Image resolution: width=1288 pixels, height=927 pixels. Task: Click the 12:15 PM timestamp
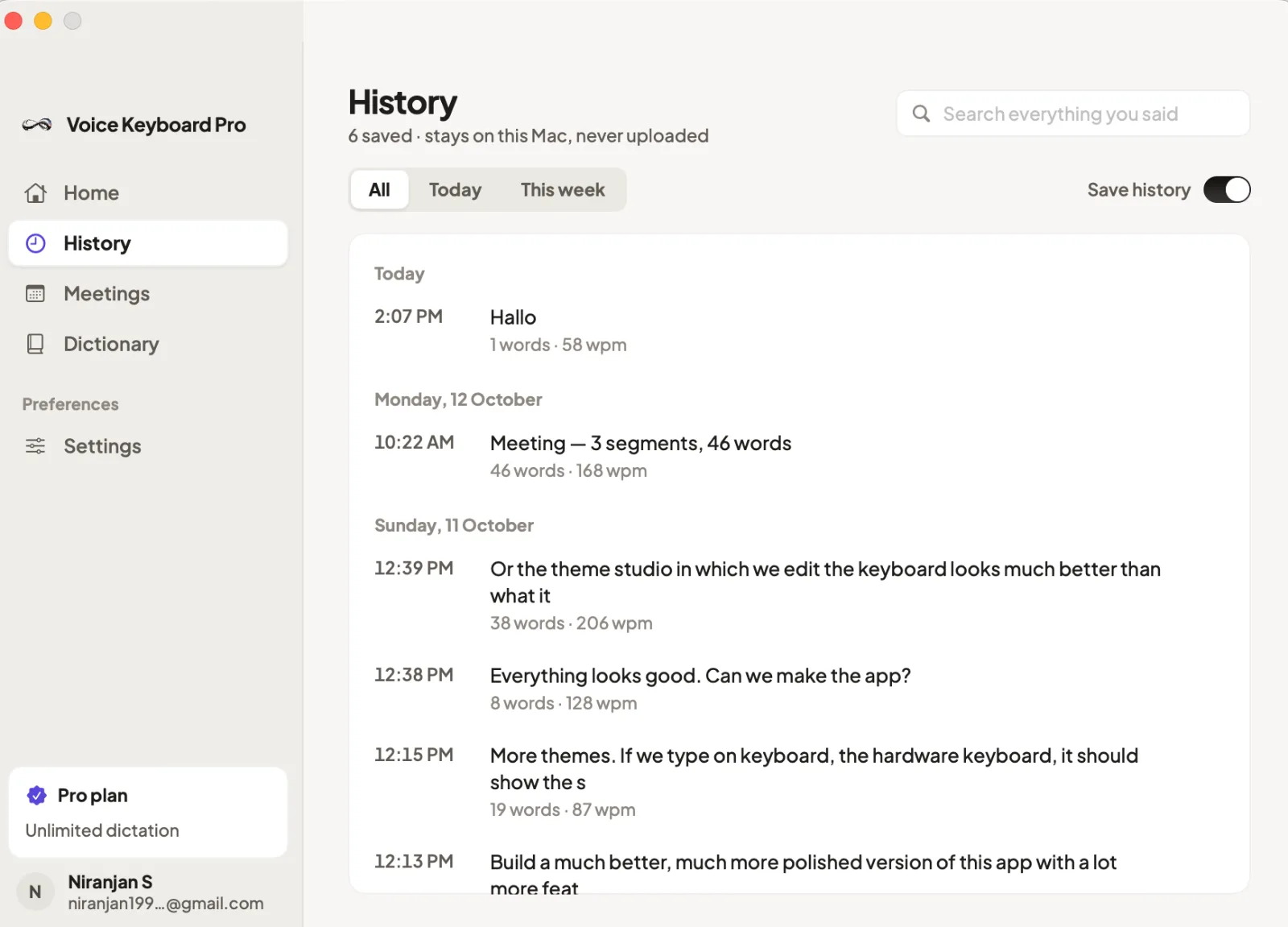tap(414, 755)
